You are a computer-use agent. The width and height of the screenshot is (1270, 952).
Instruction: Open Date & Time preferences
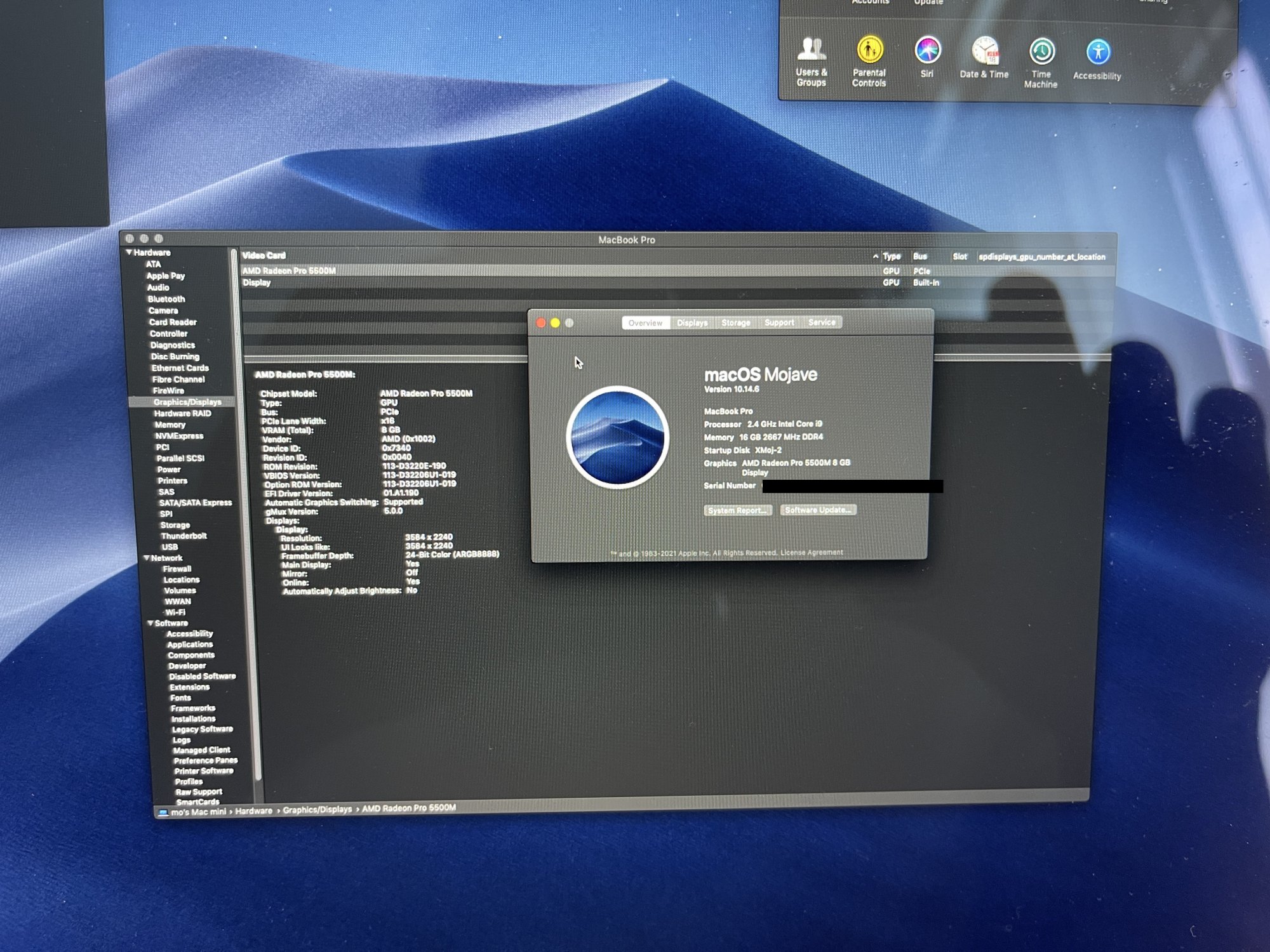tap(984, 58)
